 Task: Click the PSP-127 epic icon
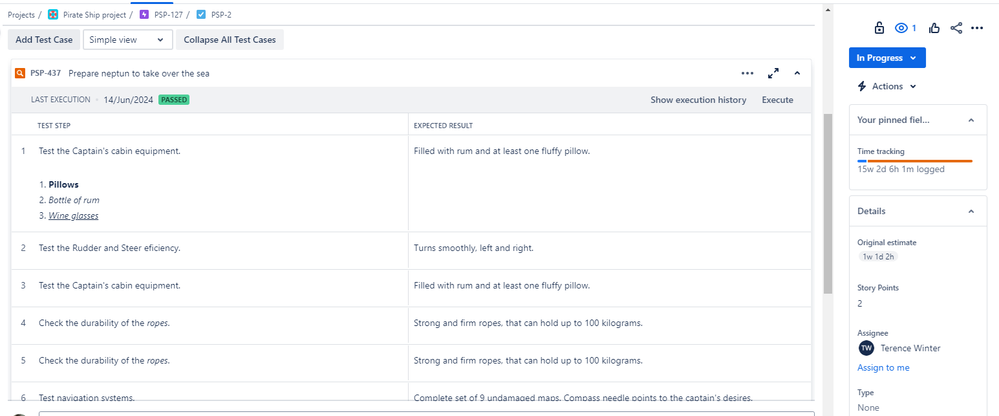click(144, 15)
